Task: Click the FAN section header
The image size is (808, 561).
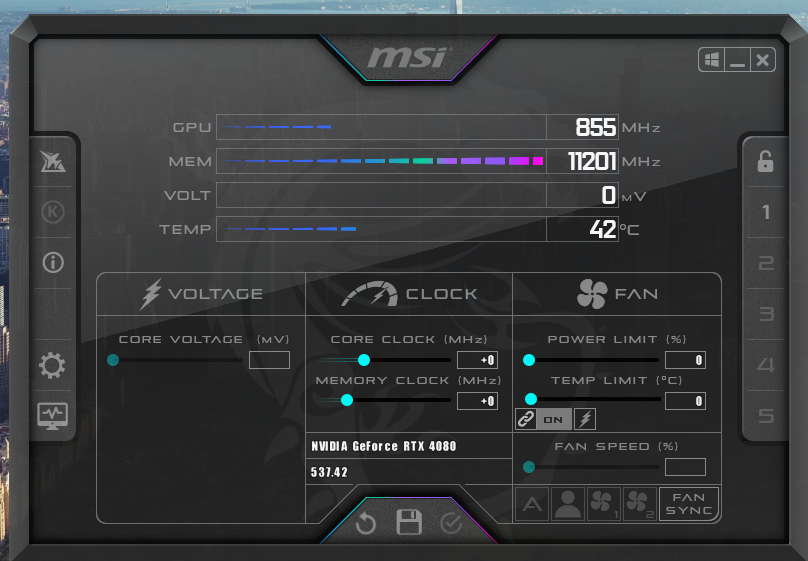Action: click(x=617, y=294)
